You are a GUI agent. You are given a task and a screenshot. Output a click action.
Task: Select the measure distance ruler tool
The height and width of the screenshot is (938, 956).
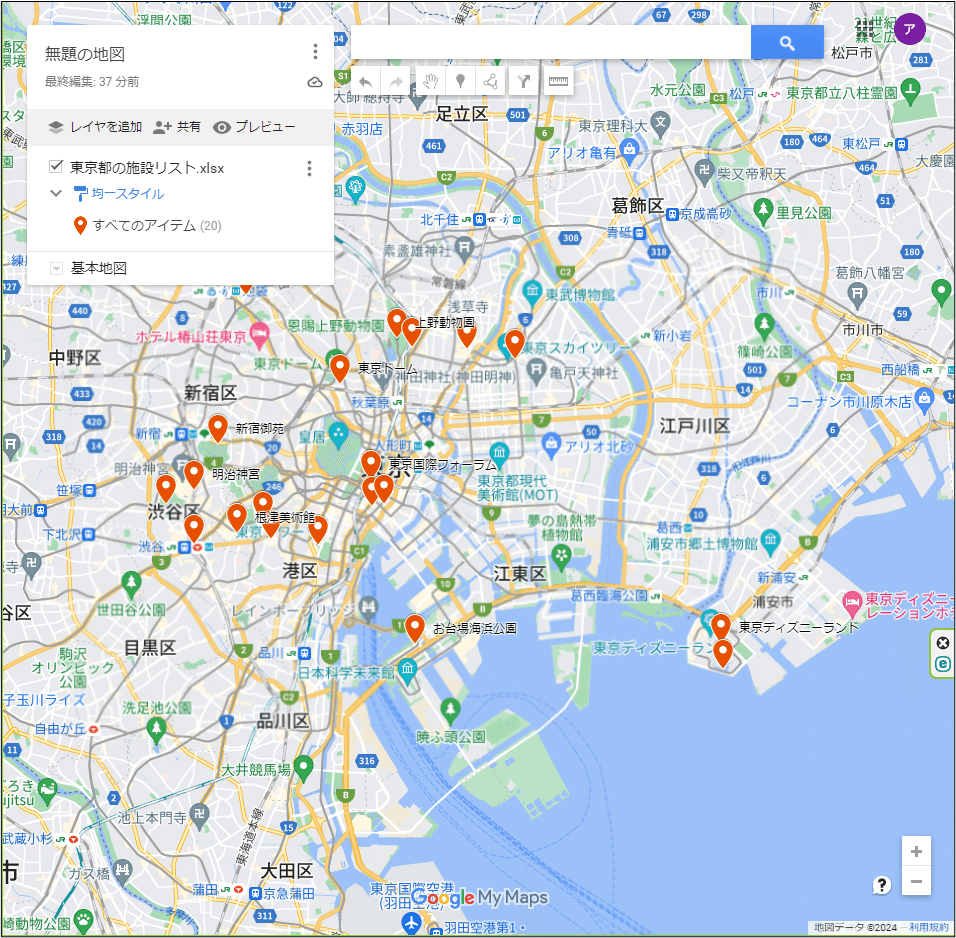[x=557, y=81]
